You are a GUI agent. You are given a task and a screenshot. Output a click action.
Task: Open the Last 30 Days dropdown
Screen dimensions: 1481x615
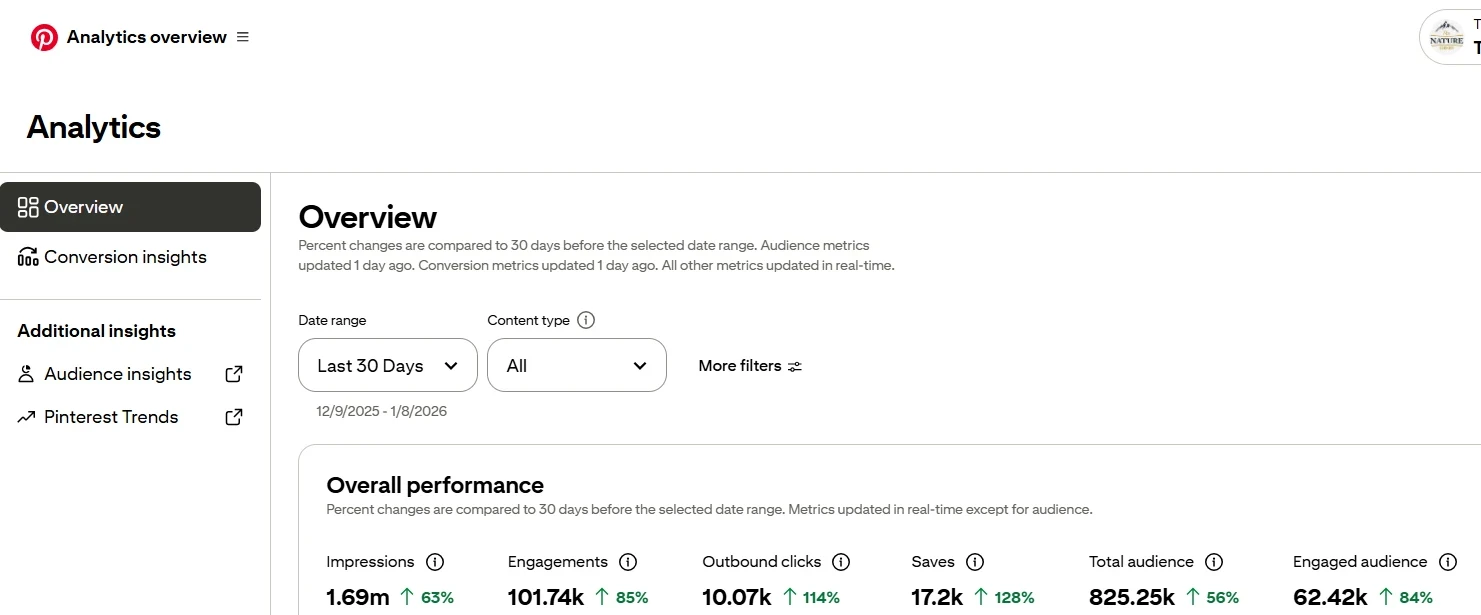pos(387,365)
